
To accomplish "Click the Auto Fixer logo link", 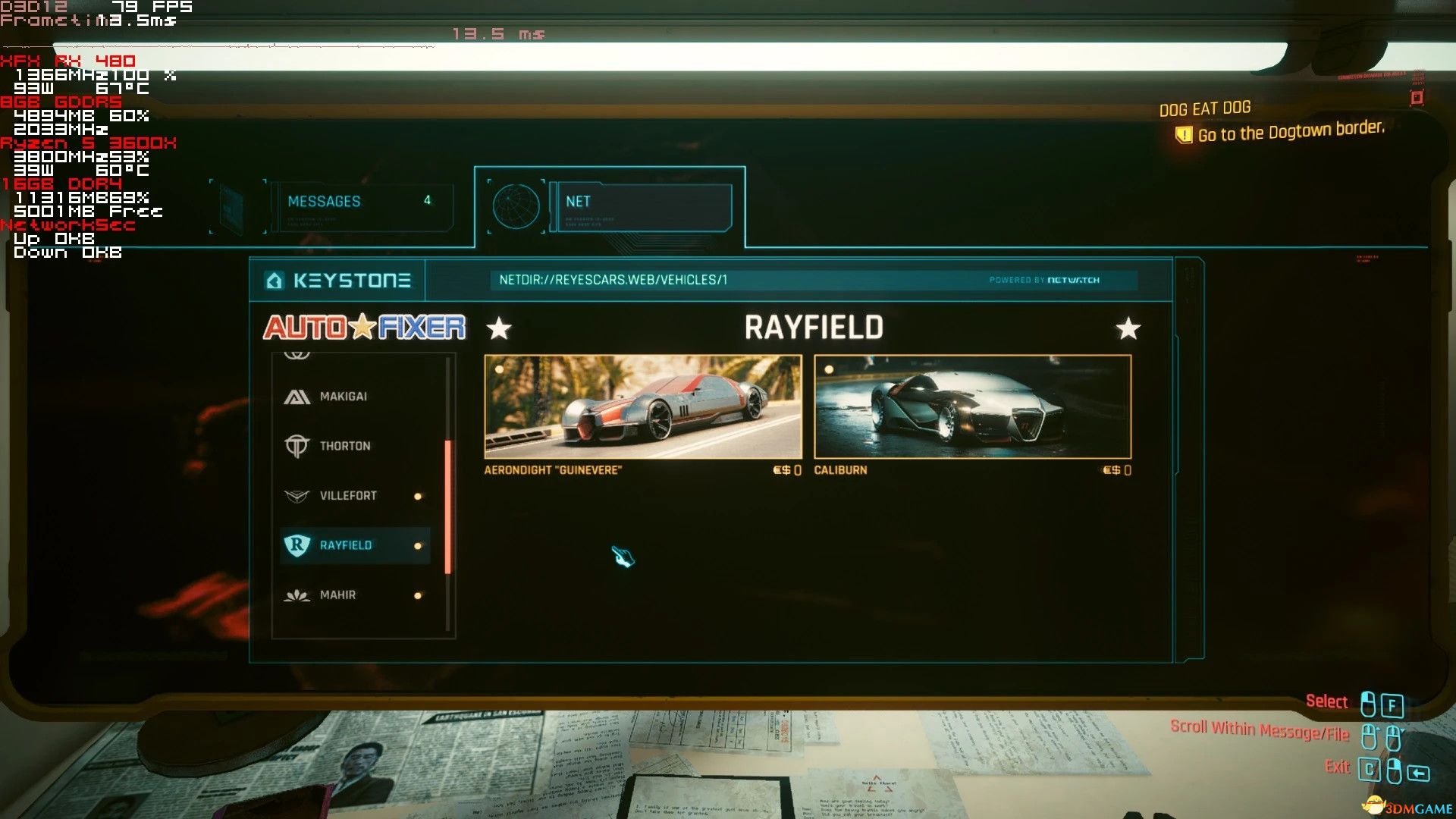I will point(364,328).
